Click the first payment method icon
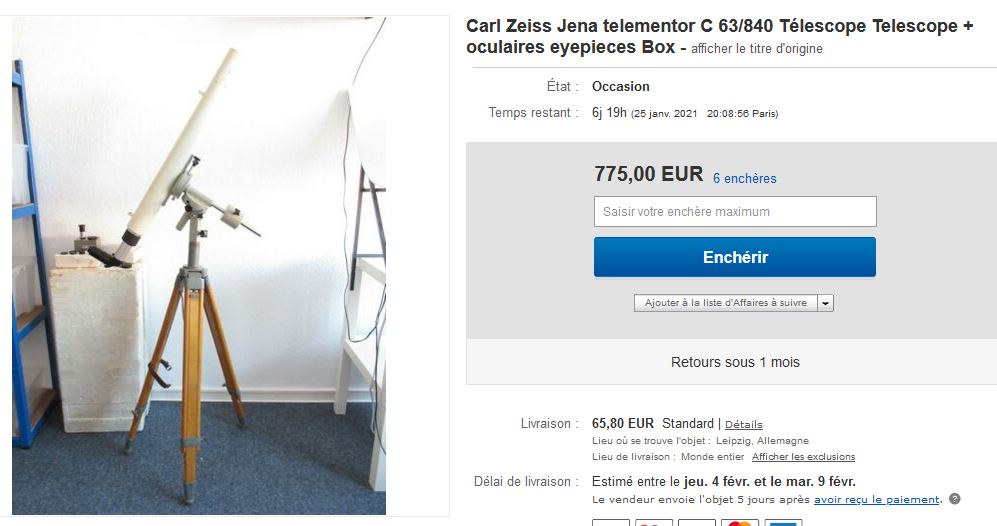The image size is (997, 526). click(x=610, y=523)
